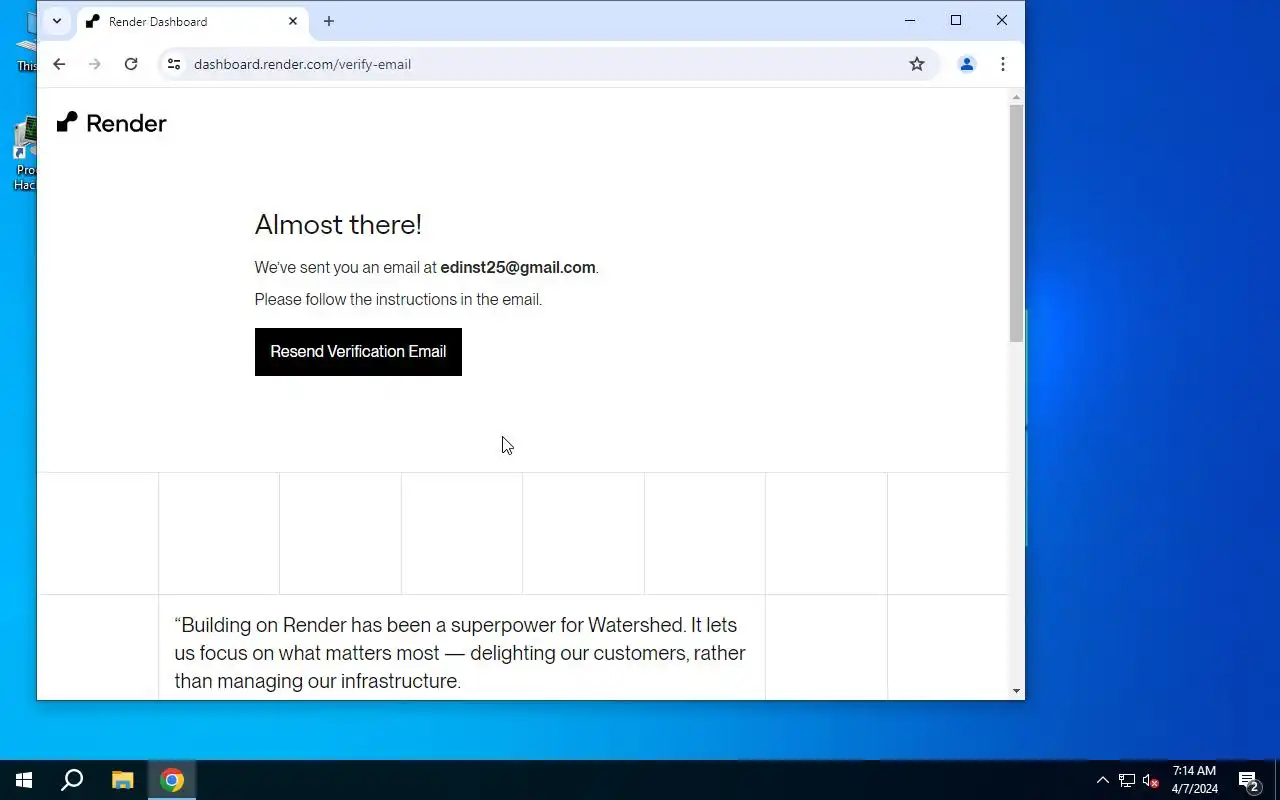
Task: Open Windows taskbar search
Action: coord(72,780)
